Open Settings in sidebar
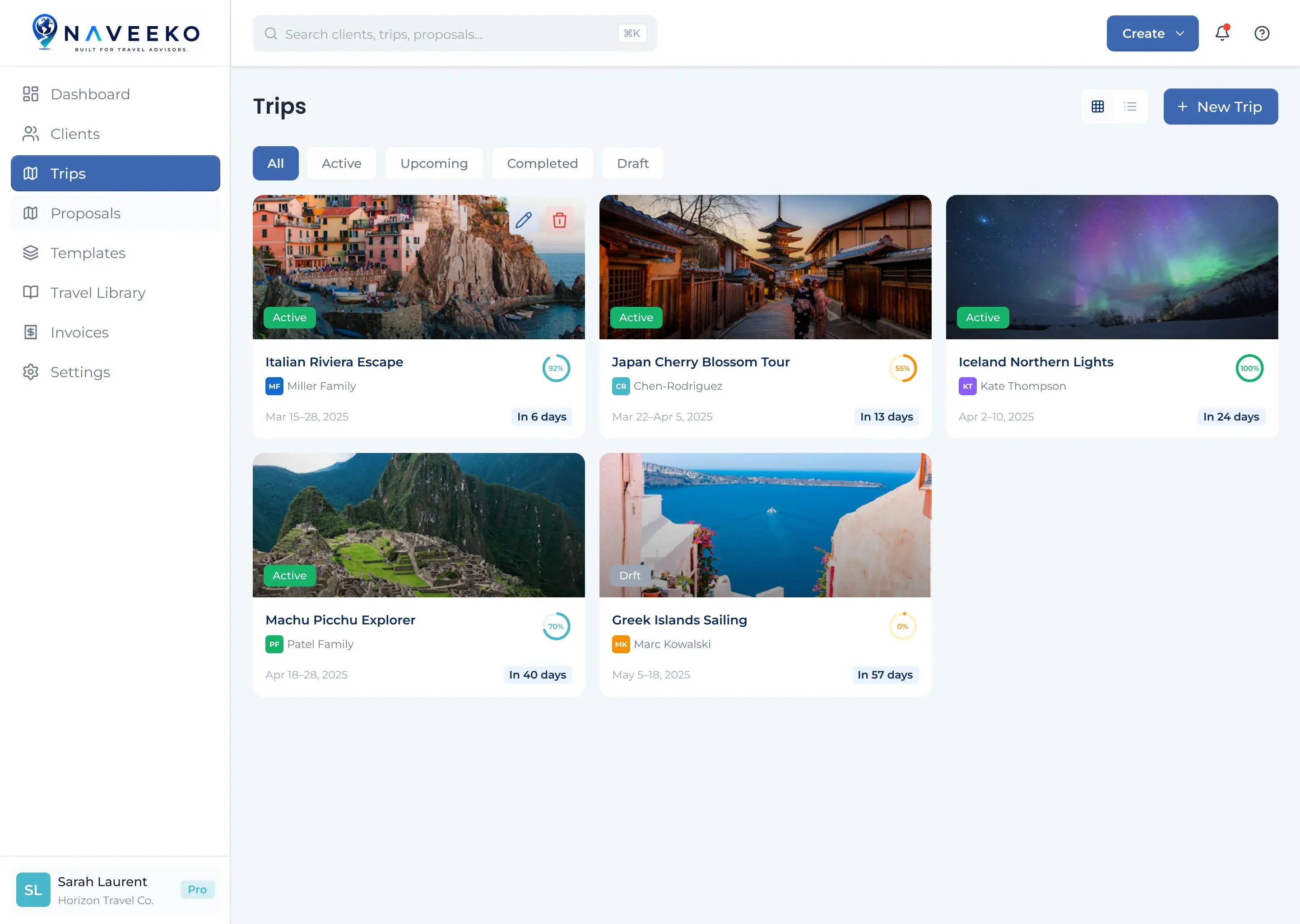The image size is (1300, 924). (116, 372)
